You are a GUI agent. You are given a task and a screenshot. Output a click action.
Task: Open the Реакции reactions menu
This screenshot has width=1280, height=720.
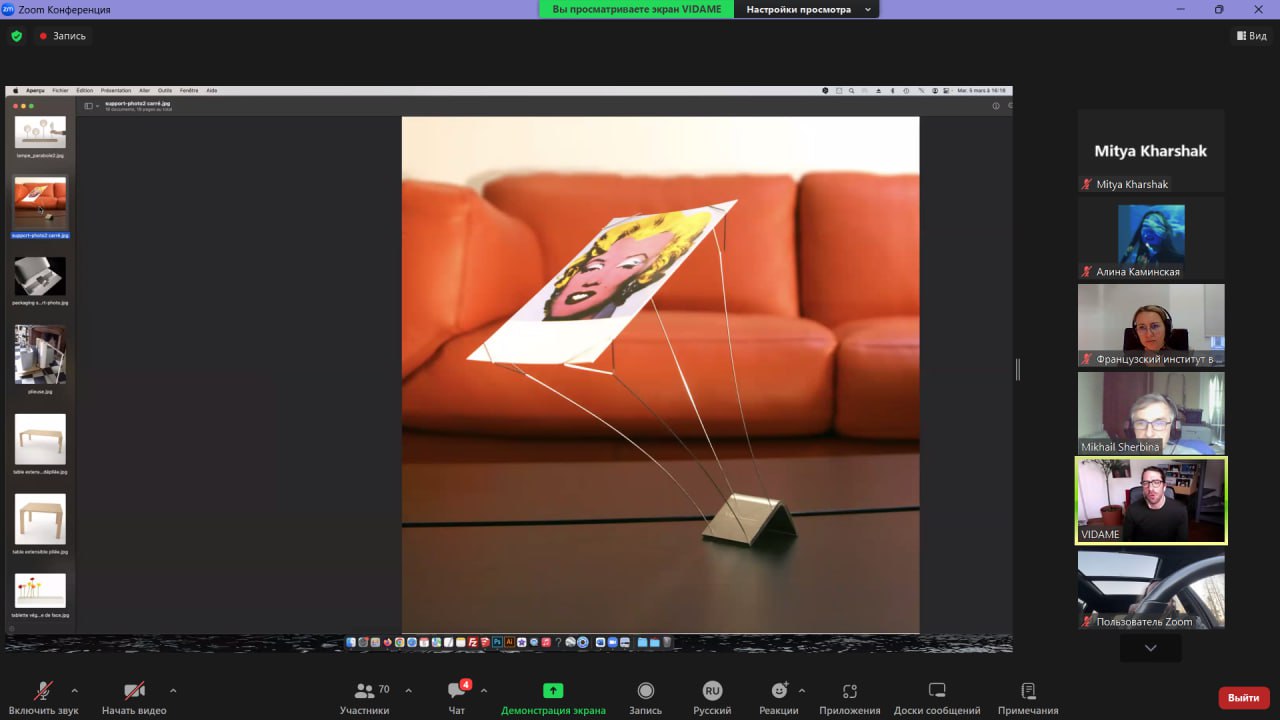click(779, 698)
